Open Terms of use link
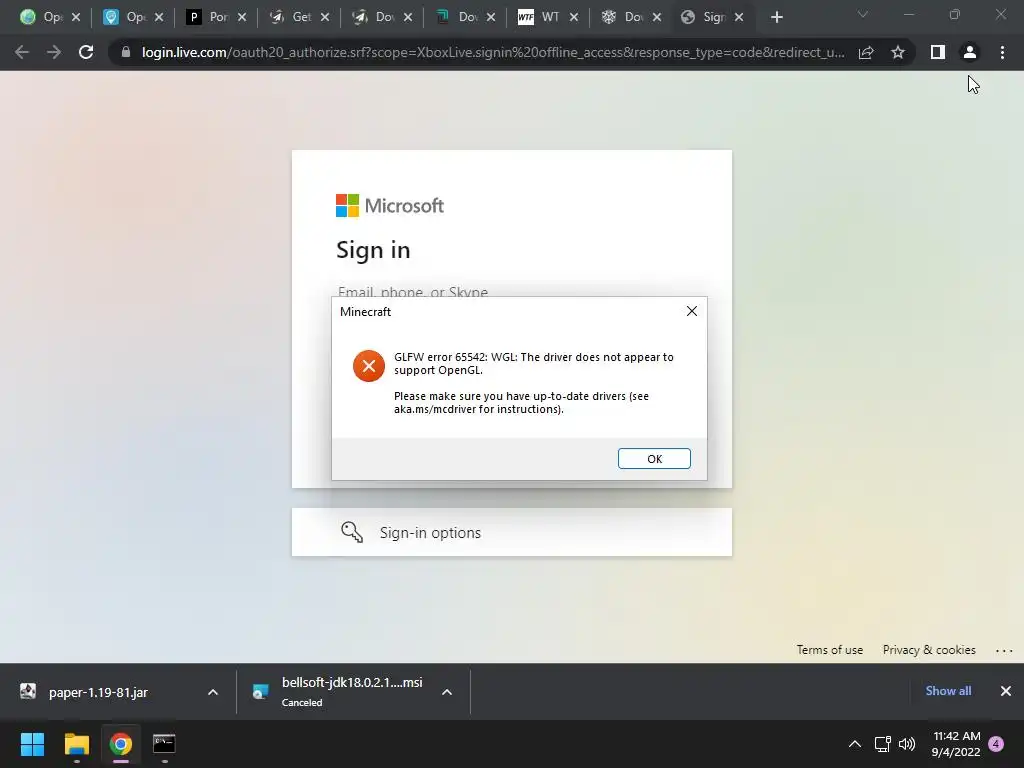 829,650
